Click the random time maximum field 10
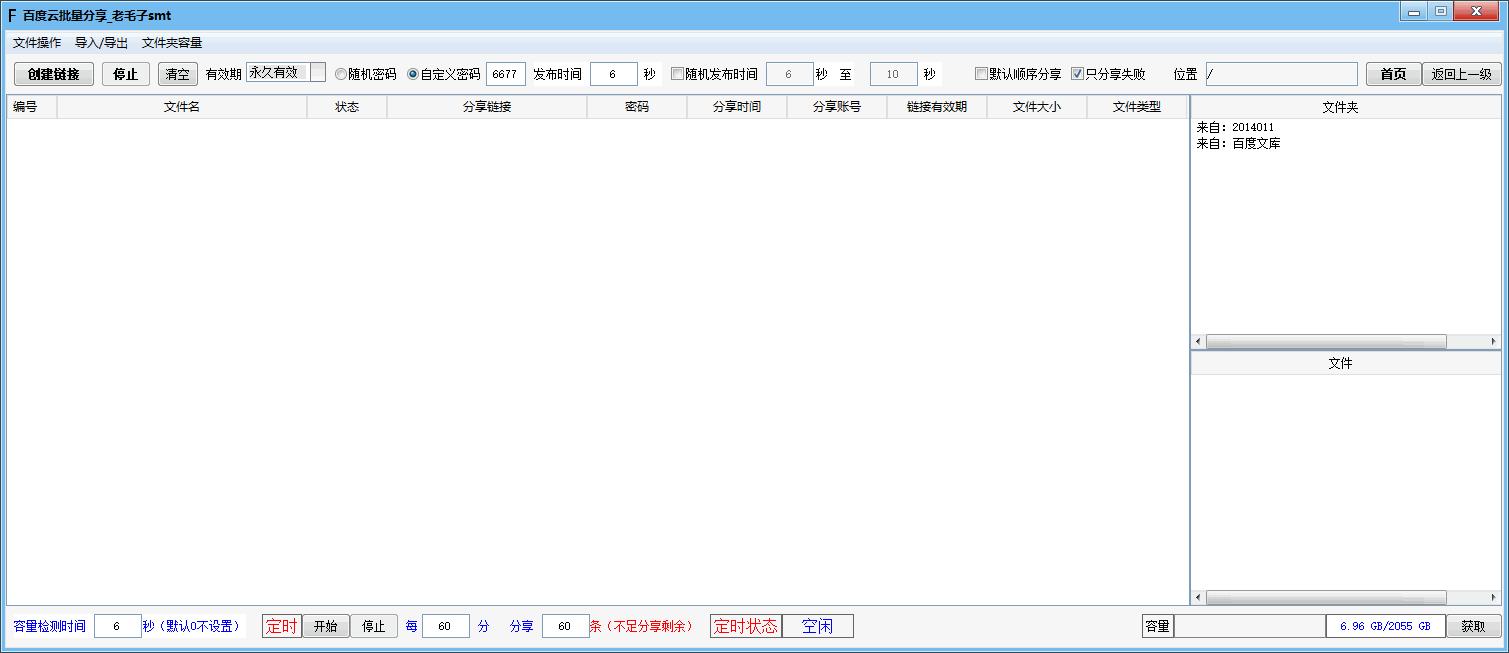The width and height of the screenshot is (1509, 653). [x=894, y=74]
